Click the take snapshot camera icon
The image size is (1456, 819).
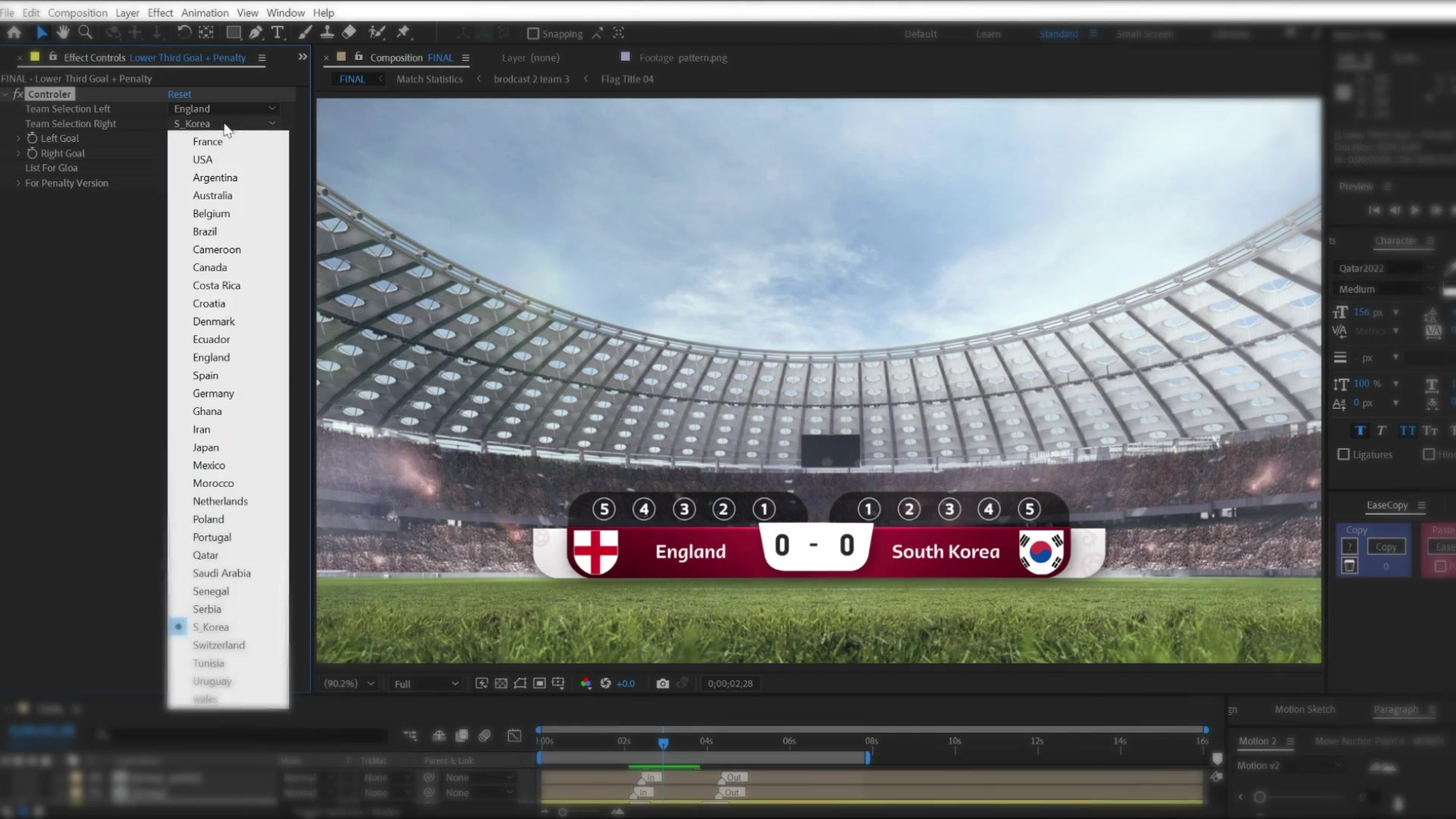pyautogui.click(x=663, y=683)
